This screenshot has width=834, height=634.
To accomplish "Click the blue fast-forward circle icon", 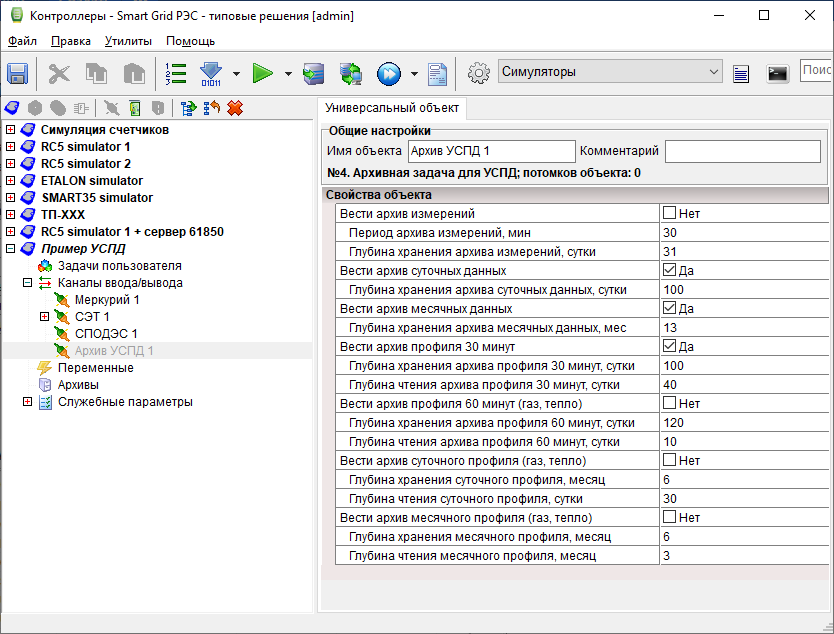I will pos(388,73).
